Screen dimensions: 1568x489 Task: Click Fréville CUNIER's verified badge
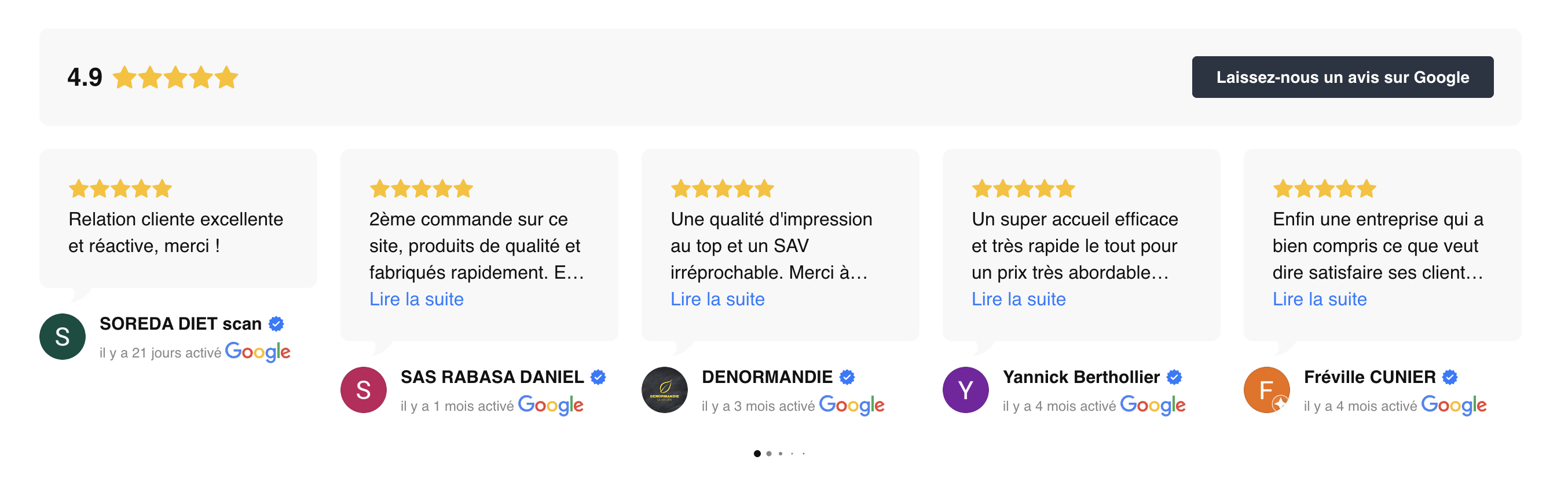coord(1450,378)
